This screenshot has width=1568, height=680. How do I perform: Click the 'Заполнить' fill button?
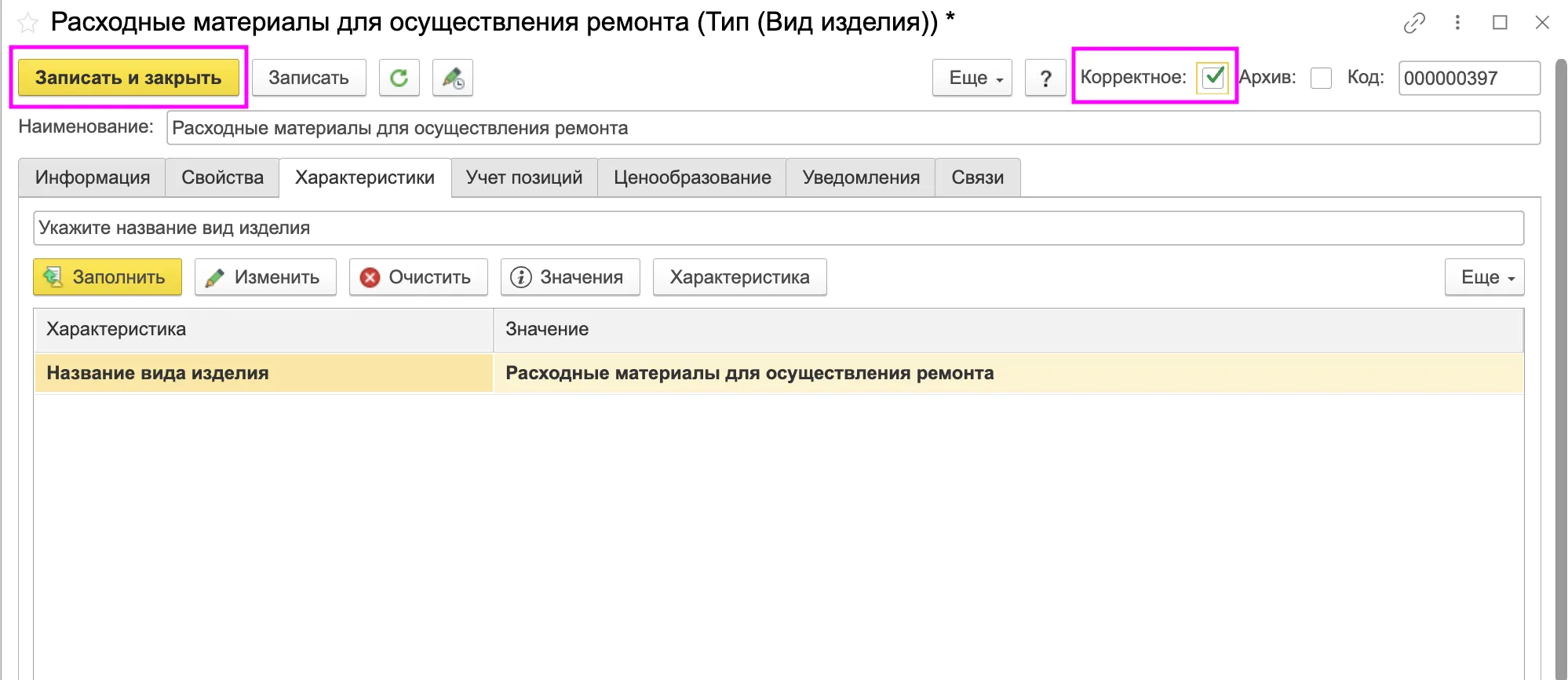[108, 277]
